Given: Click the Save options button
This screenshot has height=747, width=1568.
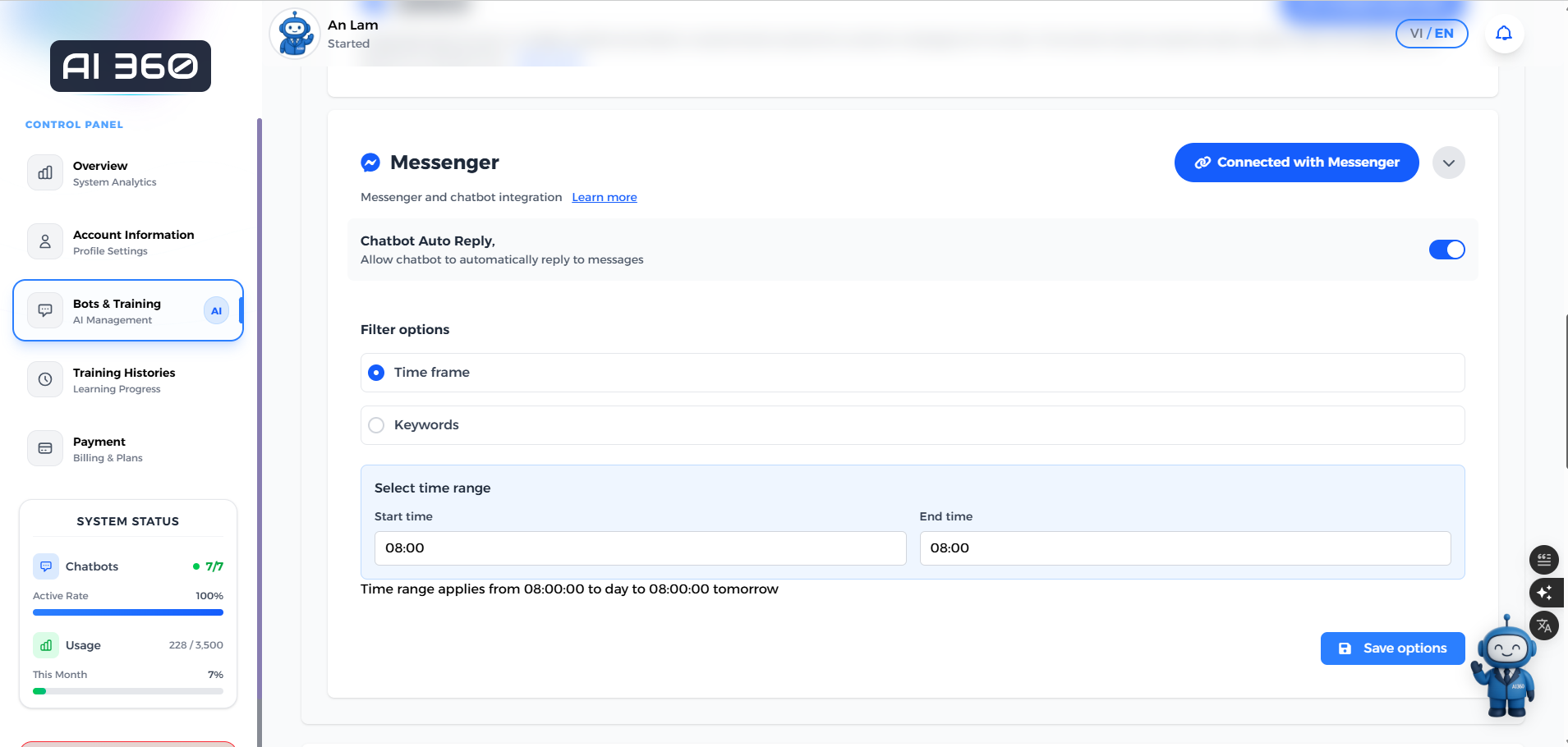Looking at the screenshot, I should (x=1392, y=648).
